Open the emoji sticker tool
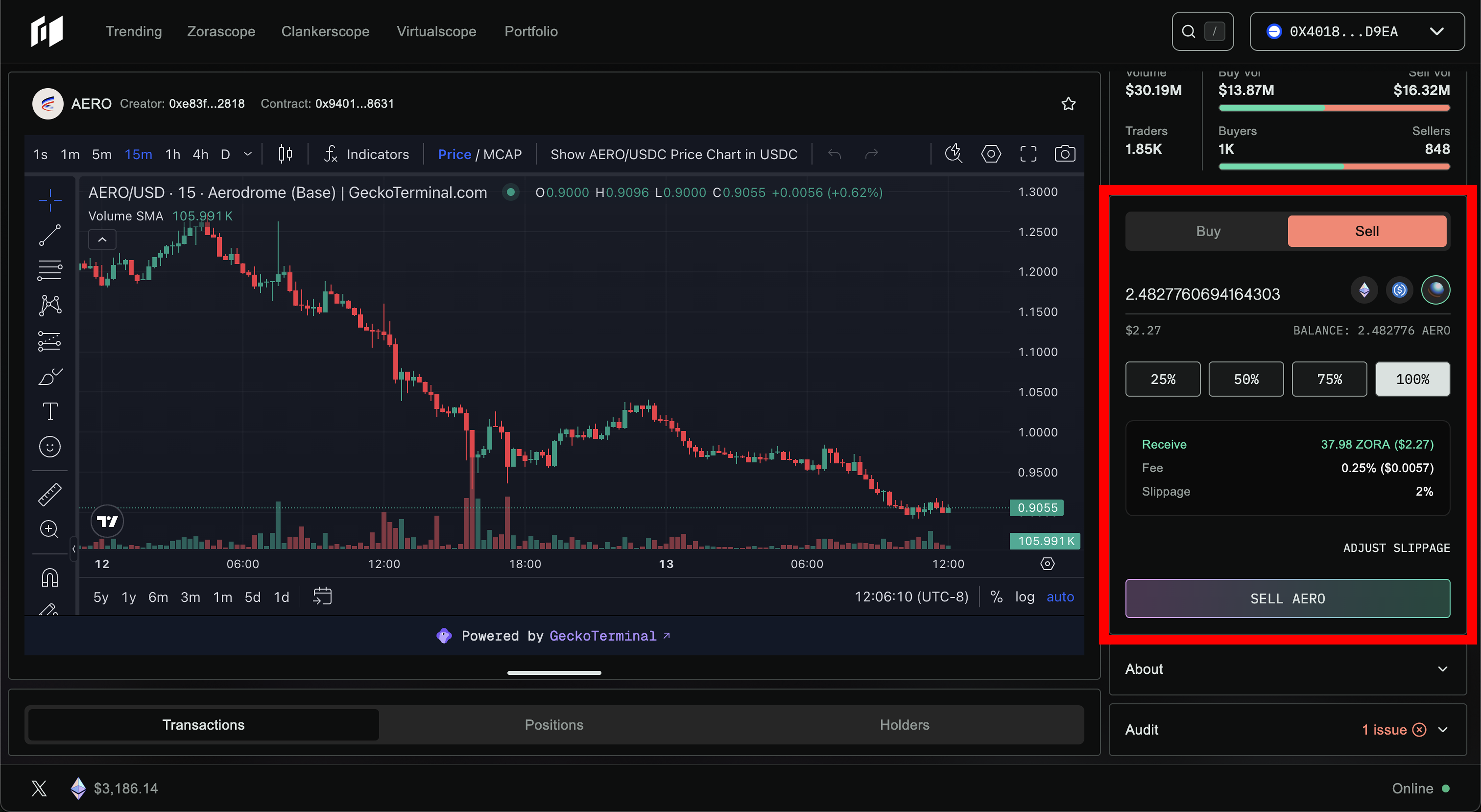This screenshot has width=1481, height=812. pyautogui.click(x=50, y=447)
